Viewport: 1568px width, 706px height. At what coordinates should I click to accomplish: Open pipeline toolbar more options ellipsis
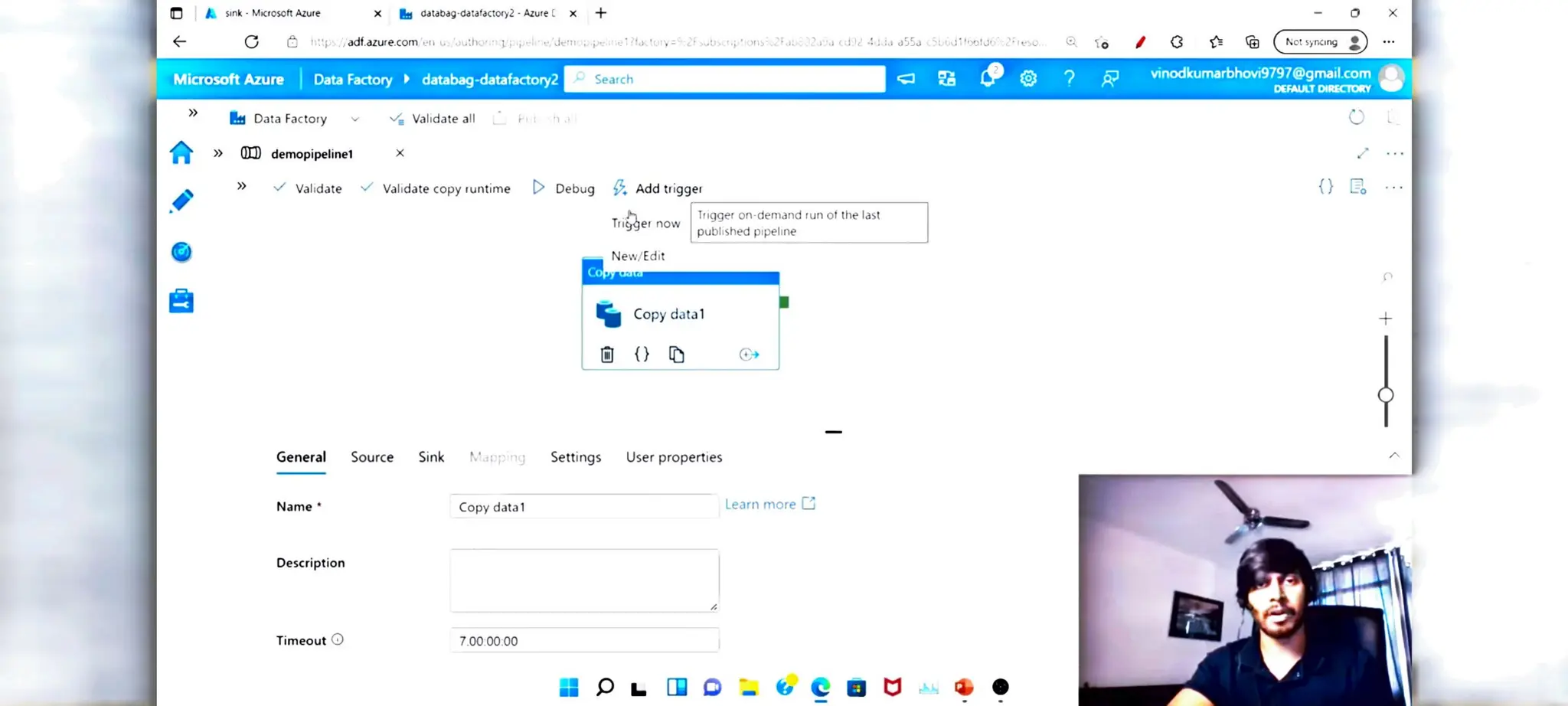(x=1393, y=187)
